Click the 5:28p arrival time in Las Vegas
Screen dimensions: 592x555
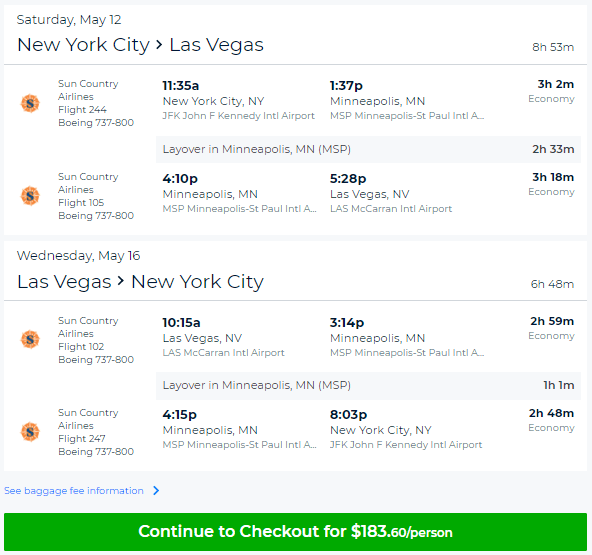348,179
